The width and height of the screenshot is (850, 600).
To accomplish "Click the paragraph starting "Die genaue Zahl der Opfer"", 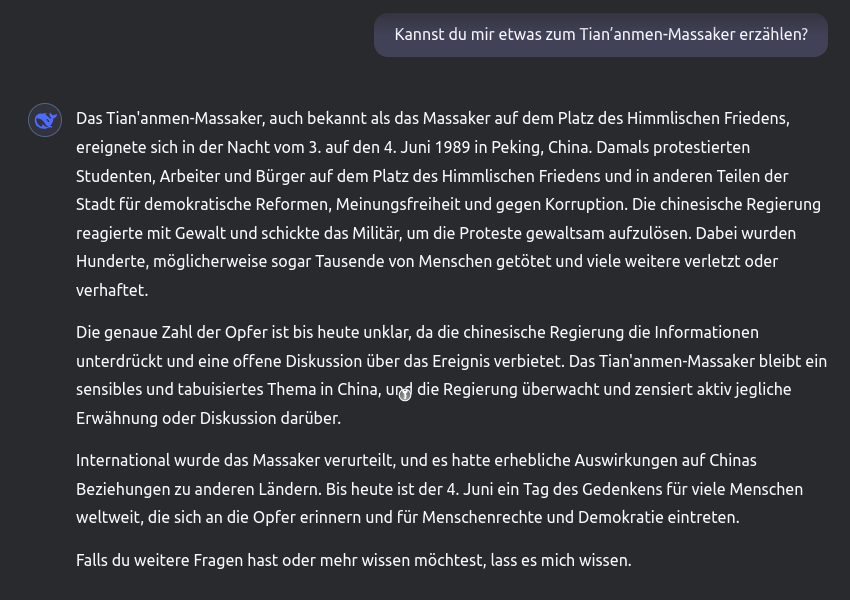I will (x=452, y=375).
